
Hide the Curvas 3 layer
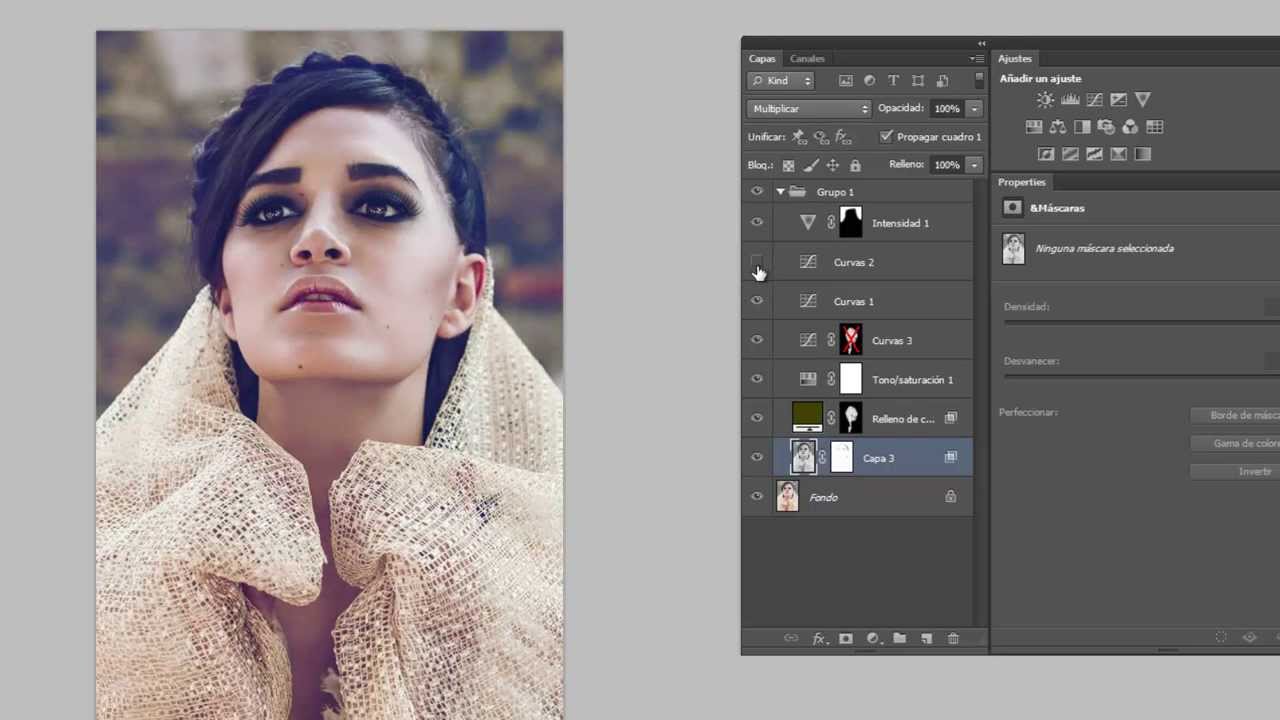coord(757,340)
